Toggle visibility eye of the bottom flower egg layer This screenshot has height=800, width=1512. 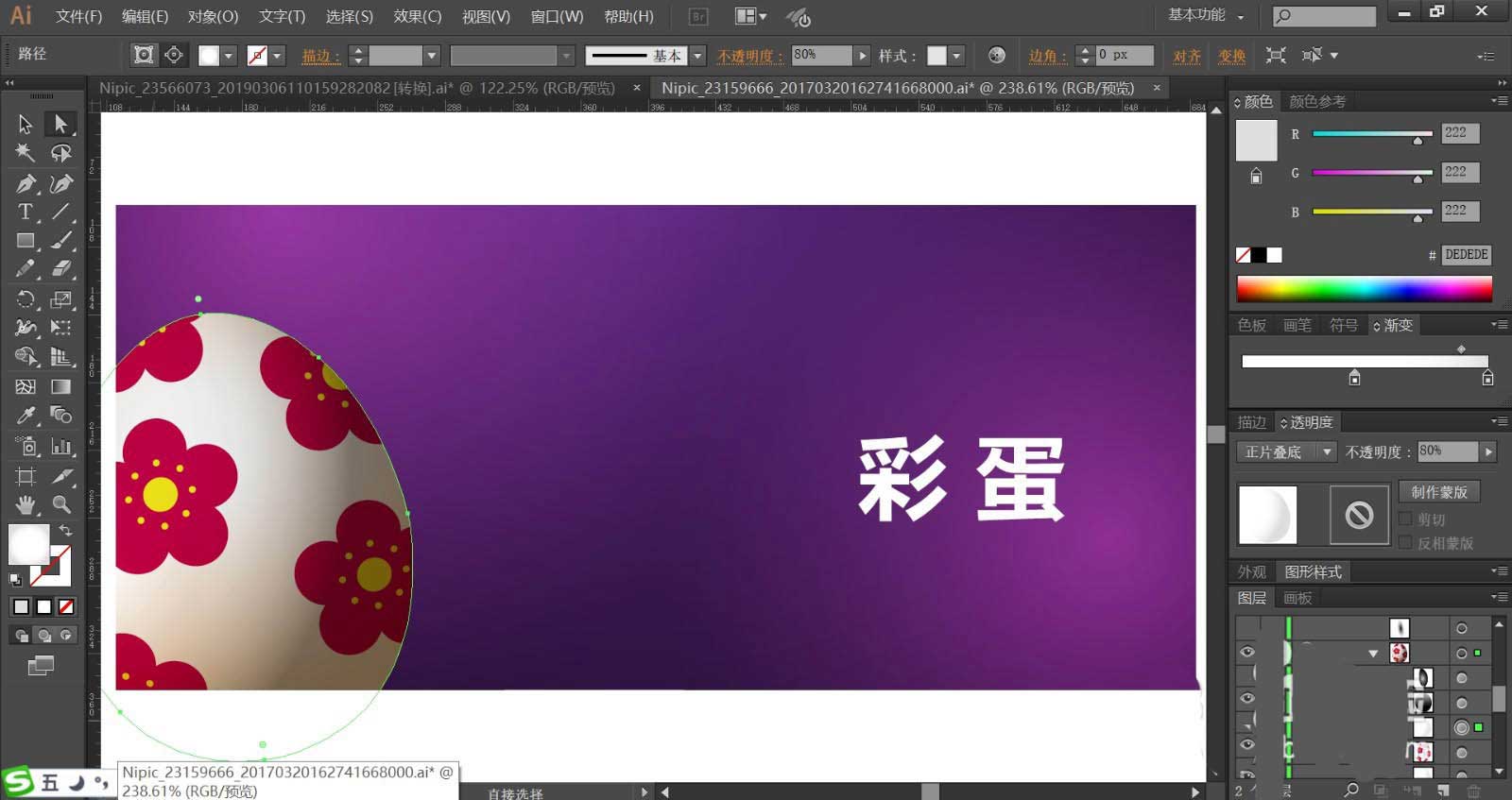point(1247,745)
